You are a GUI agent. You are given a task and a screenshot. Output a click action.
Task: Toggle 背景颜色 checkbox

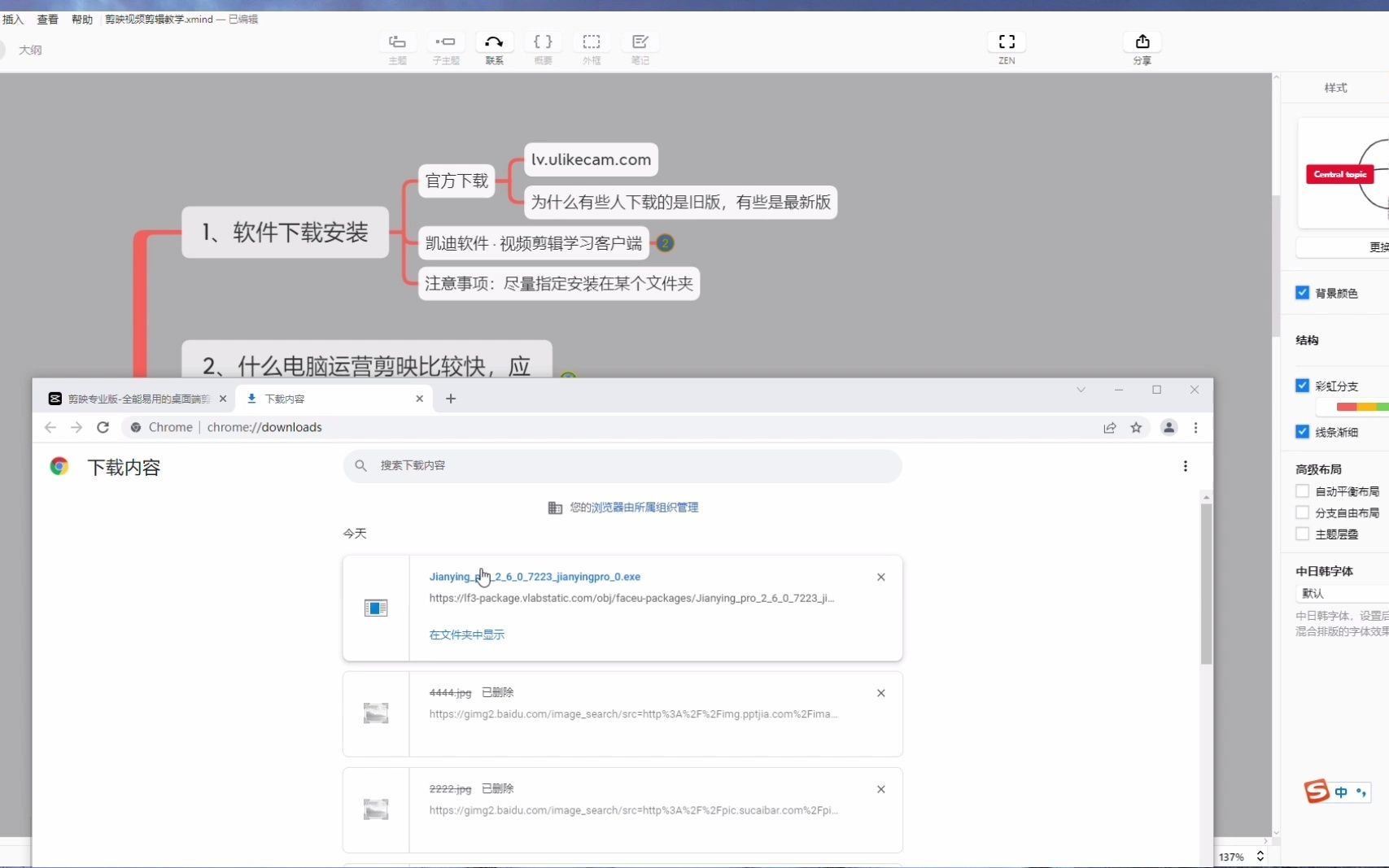click(x=1303, y=293)
